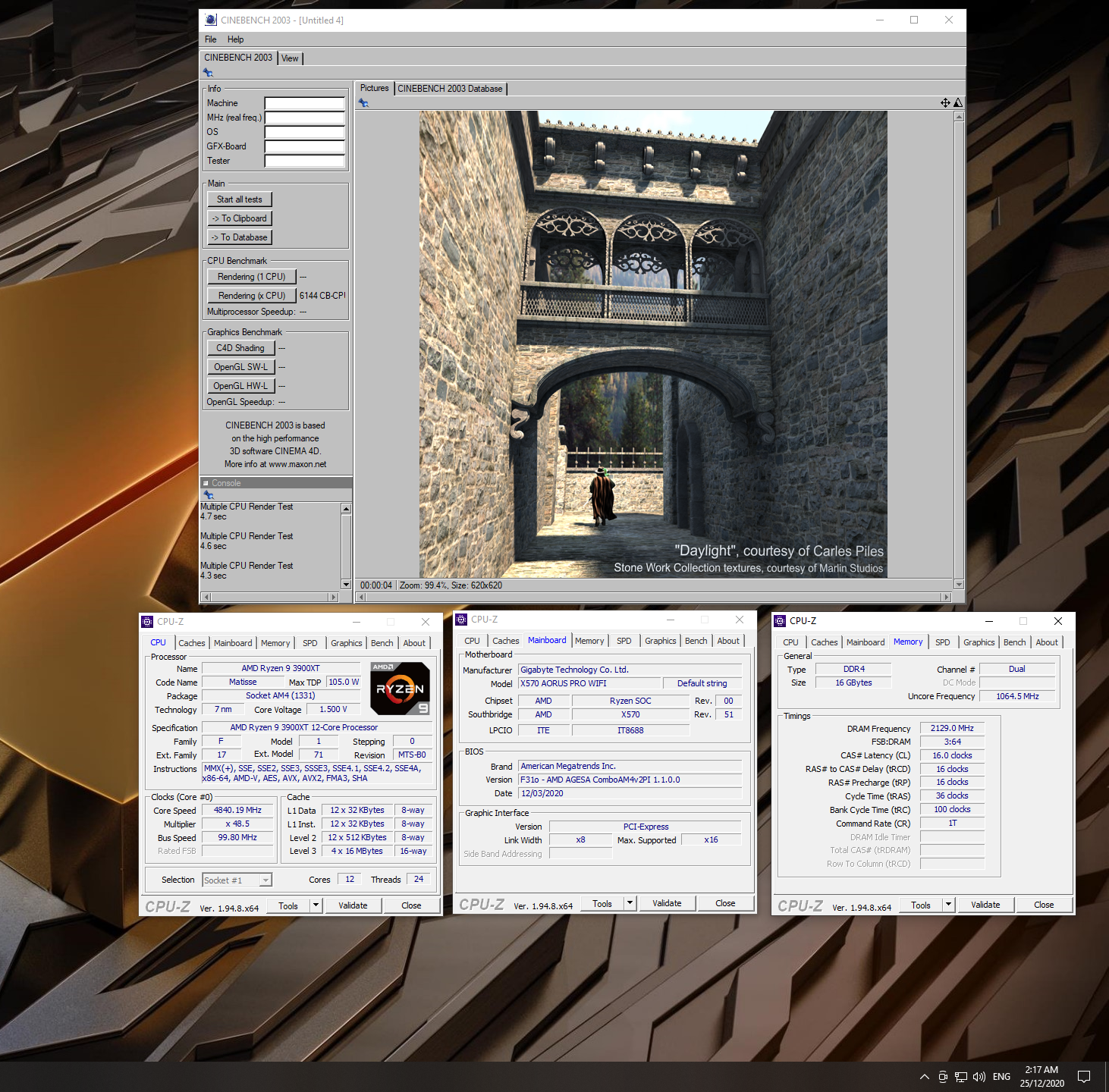The image size is (1109, 1092).
Task: Open the notification center icon
Action: pos(1084,1077)
